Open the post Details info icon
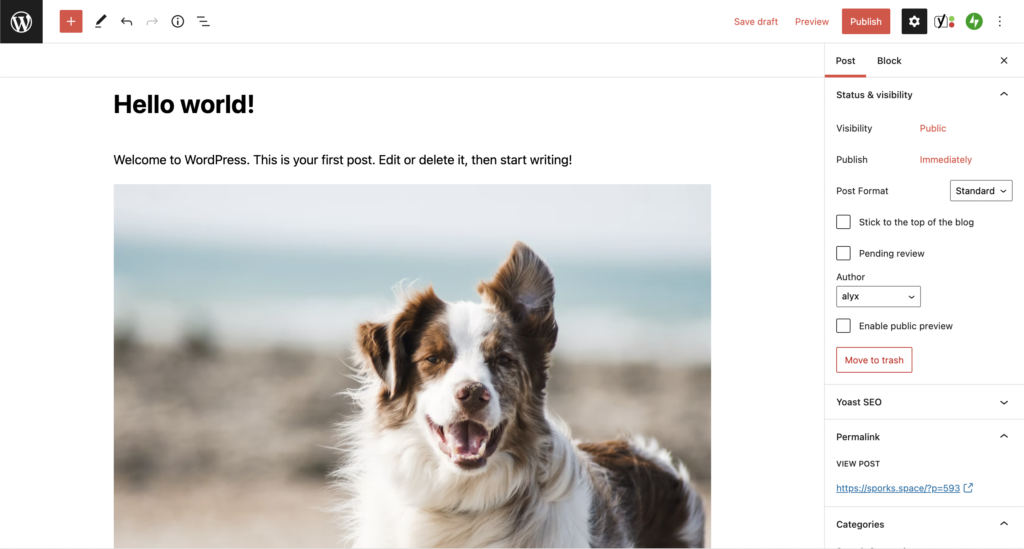 [178, 22]
